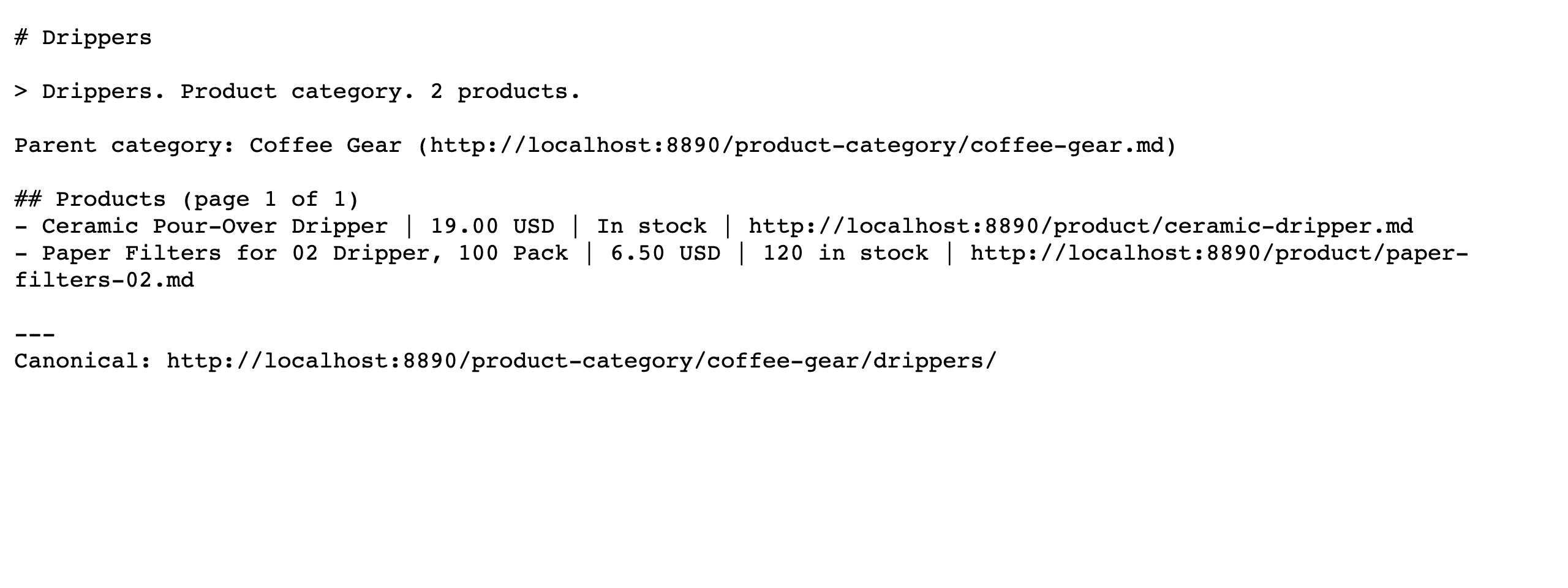Screen dimensions: 1568x588
Task: Click the "Product category." text in summary
Action: click(298, 92)
